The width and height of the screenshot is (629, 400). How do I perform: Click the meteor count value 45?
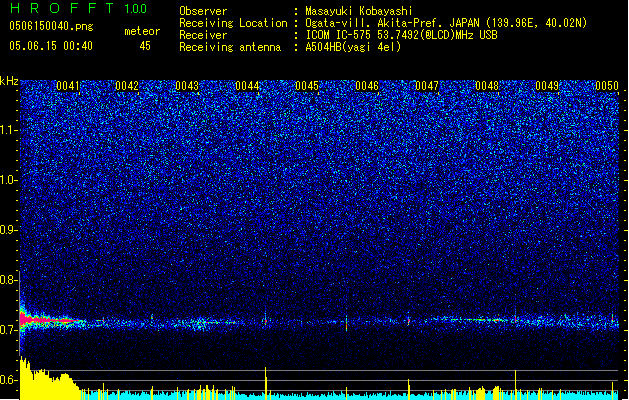click(145, 46)
